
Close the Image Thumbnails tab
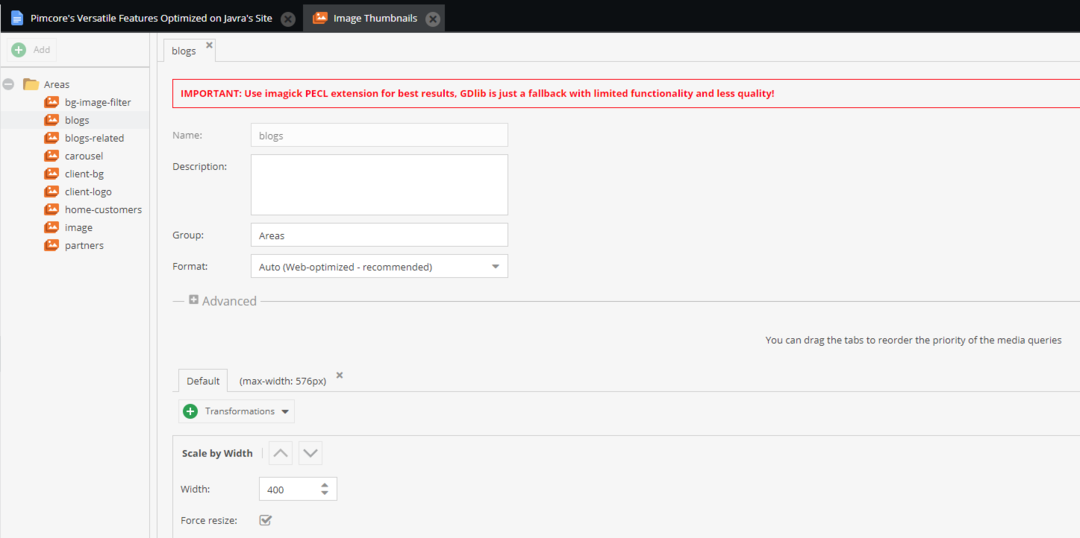[433, 19]
